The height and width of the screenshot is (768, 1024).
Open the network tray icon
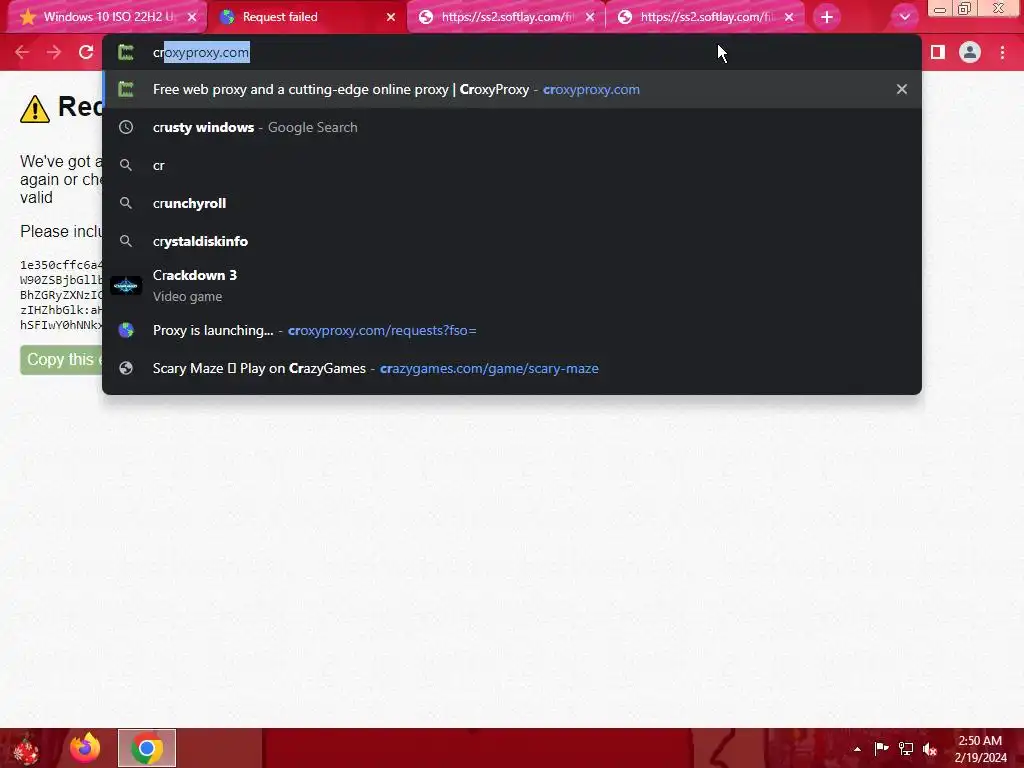(906, 749)
